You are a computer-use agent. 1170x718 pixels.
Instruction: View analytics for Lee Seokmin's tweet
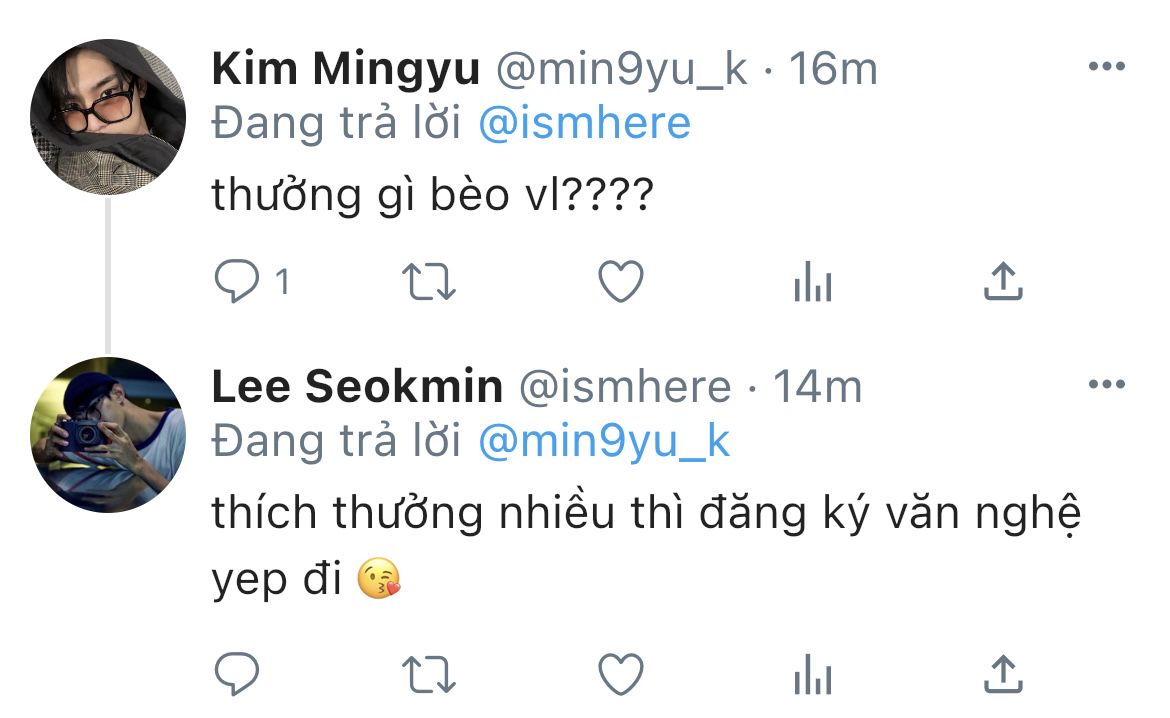(812, 675)
